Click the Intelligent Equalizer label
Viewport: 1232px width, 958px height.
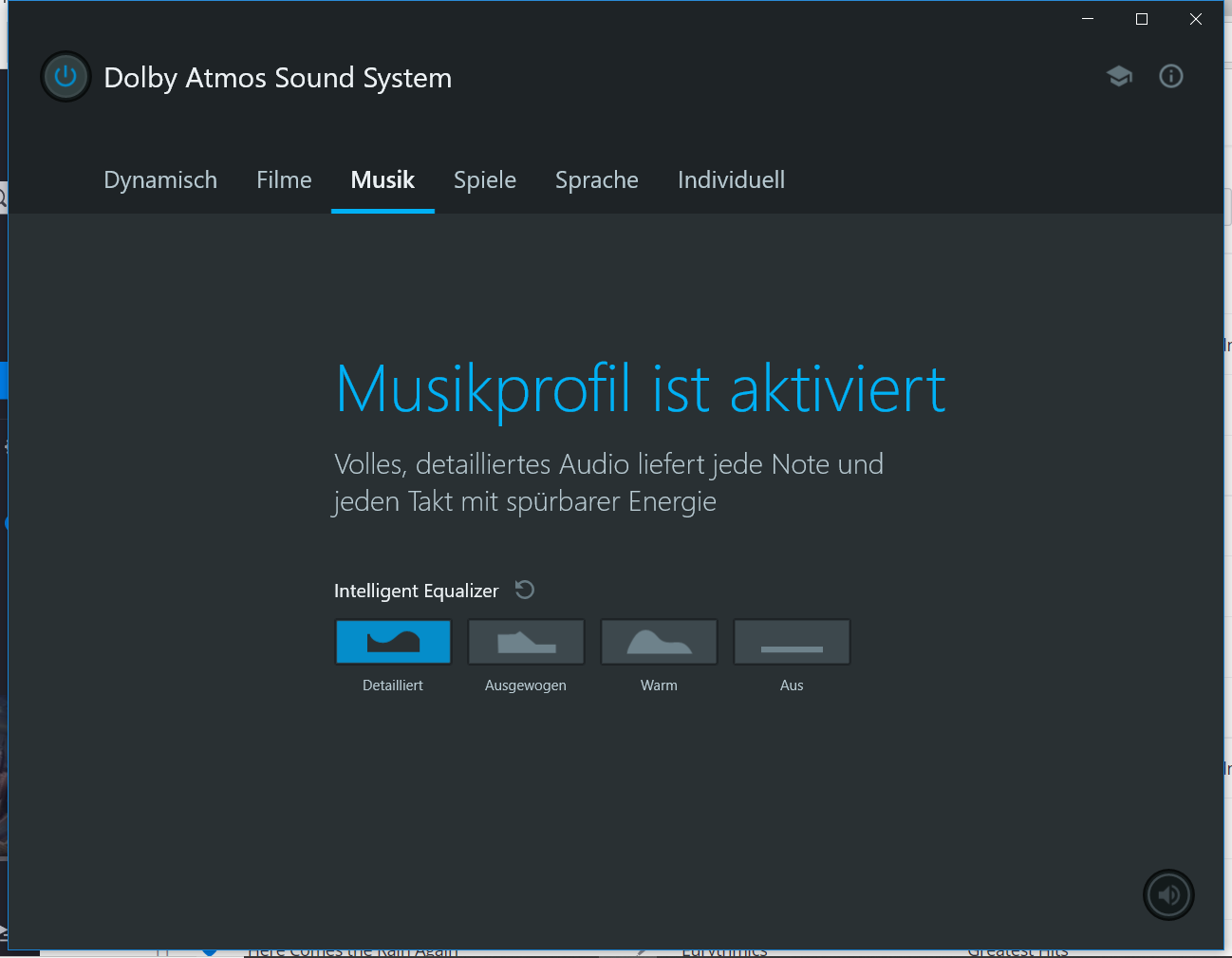click(x=416, y=591)
